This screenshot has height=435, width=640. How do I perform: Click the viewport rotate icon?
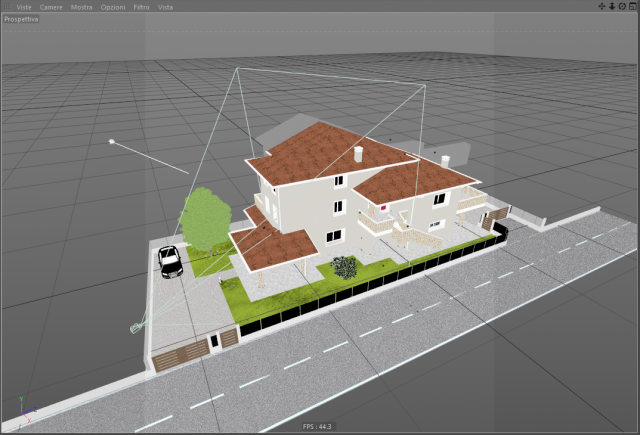pyautogui.click(x=622, y=6)
